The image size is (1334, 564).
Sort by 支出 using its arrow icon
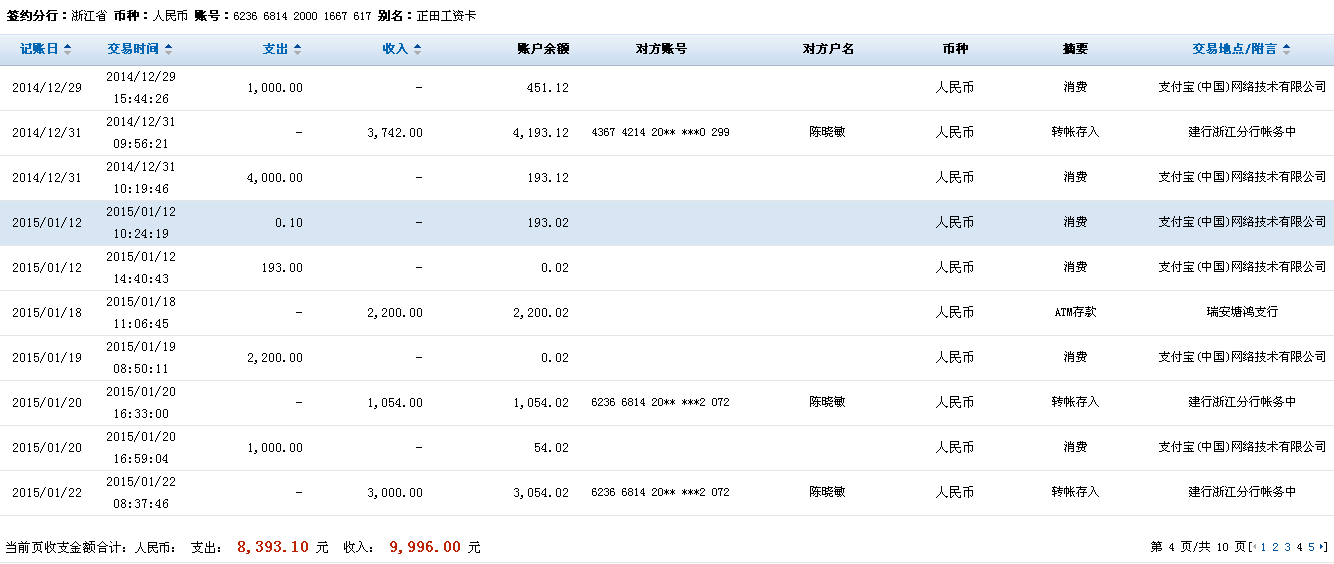297,49
